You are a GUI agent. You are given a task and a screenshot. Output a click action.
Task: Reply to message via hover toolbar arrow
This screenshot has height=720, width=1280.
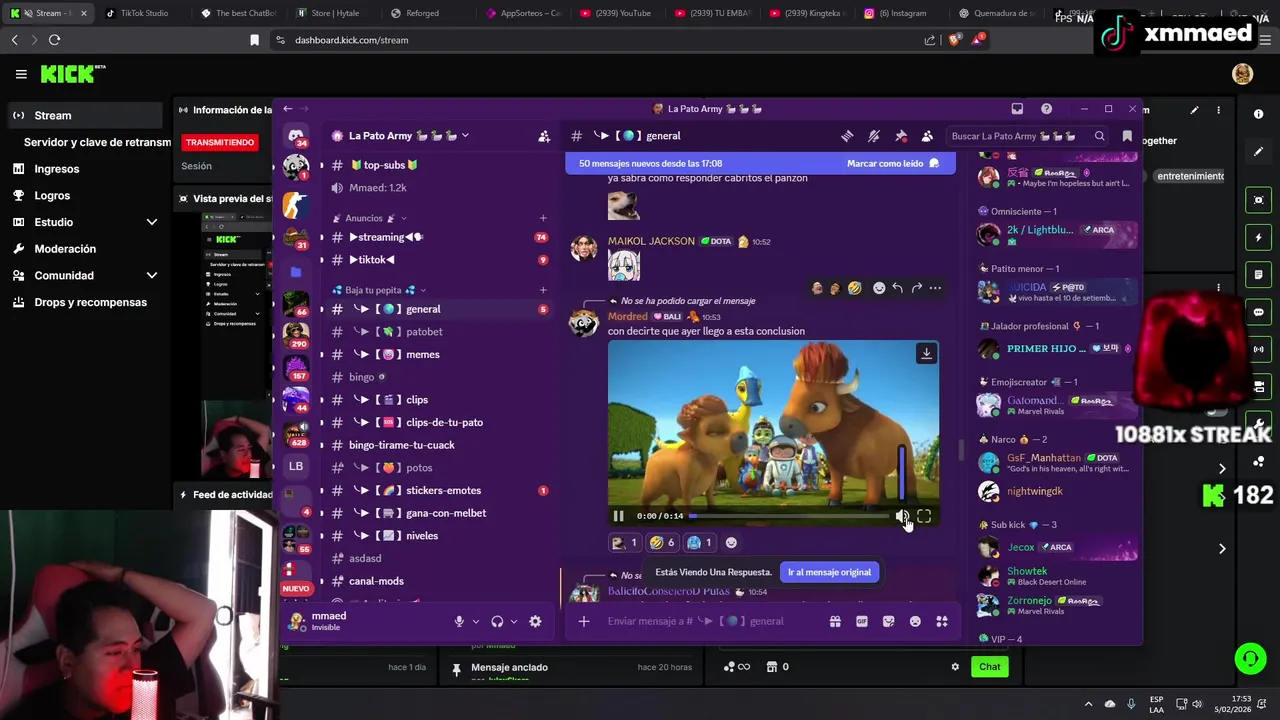coord(897,288)
